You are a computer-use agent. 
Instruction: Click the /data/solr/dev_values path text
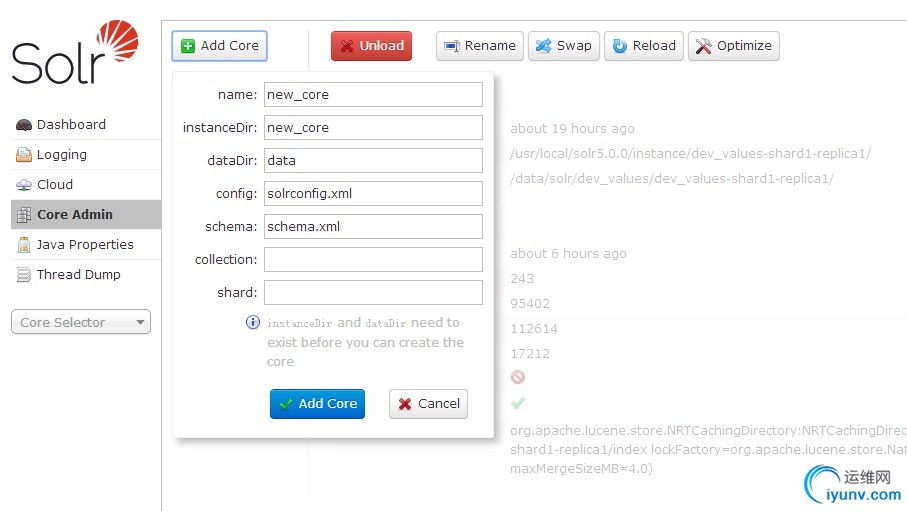[x=672, y=178]
